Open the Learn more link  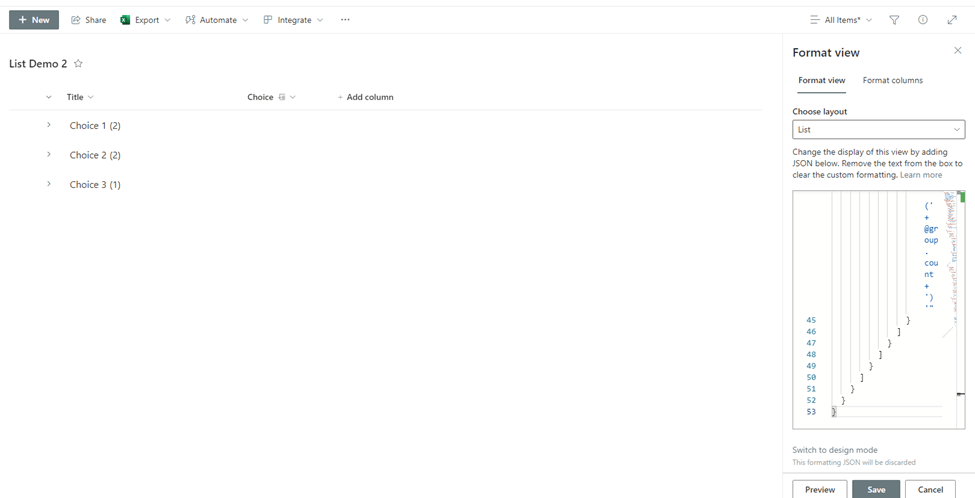coord(921,175)
